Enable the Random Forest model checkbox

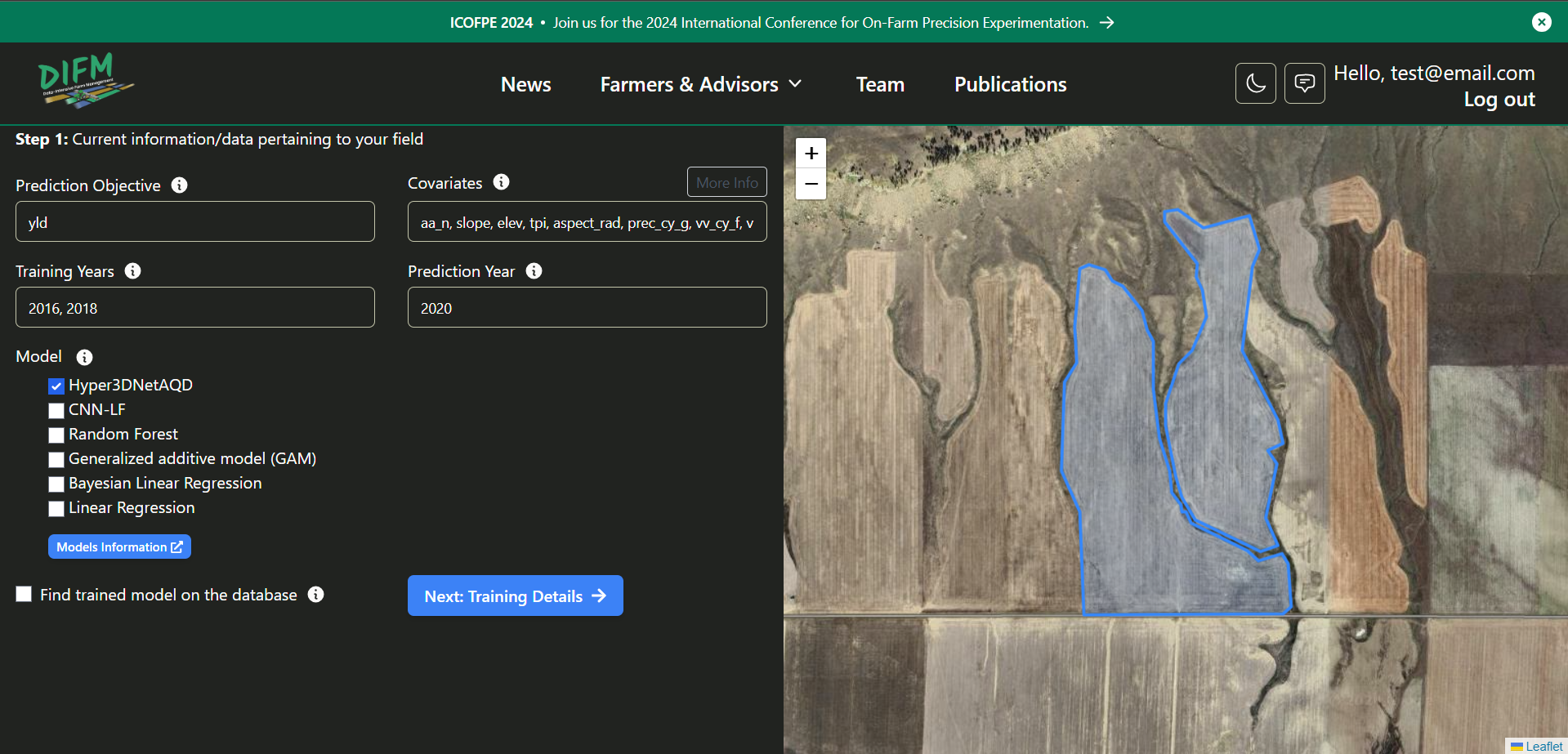click(x=56, y=435)
